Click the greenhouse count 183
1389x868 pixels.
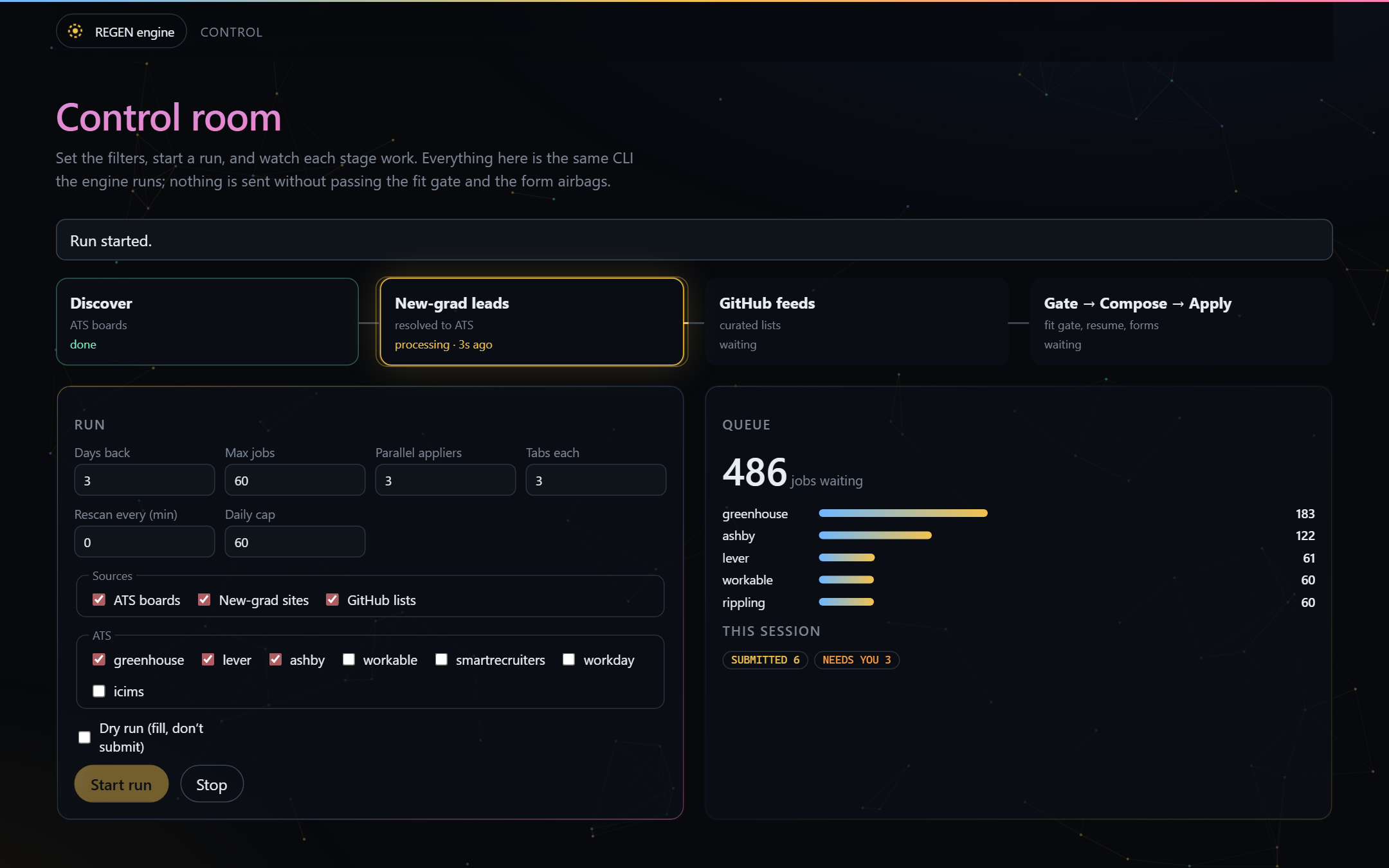pos(1305,513)
